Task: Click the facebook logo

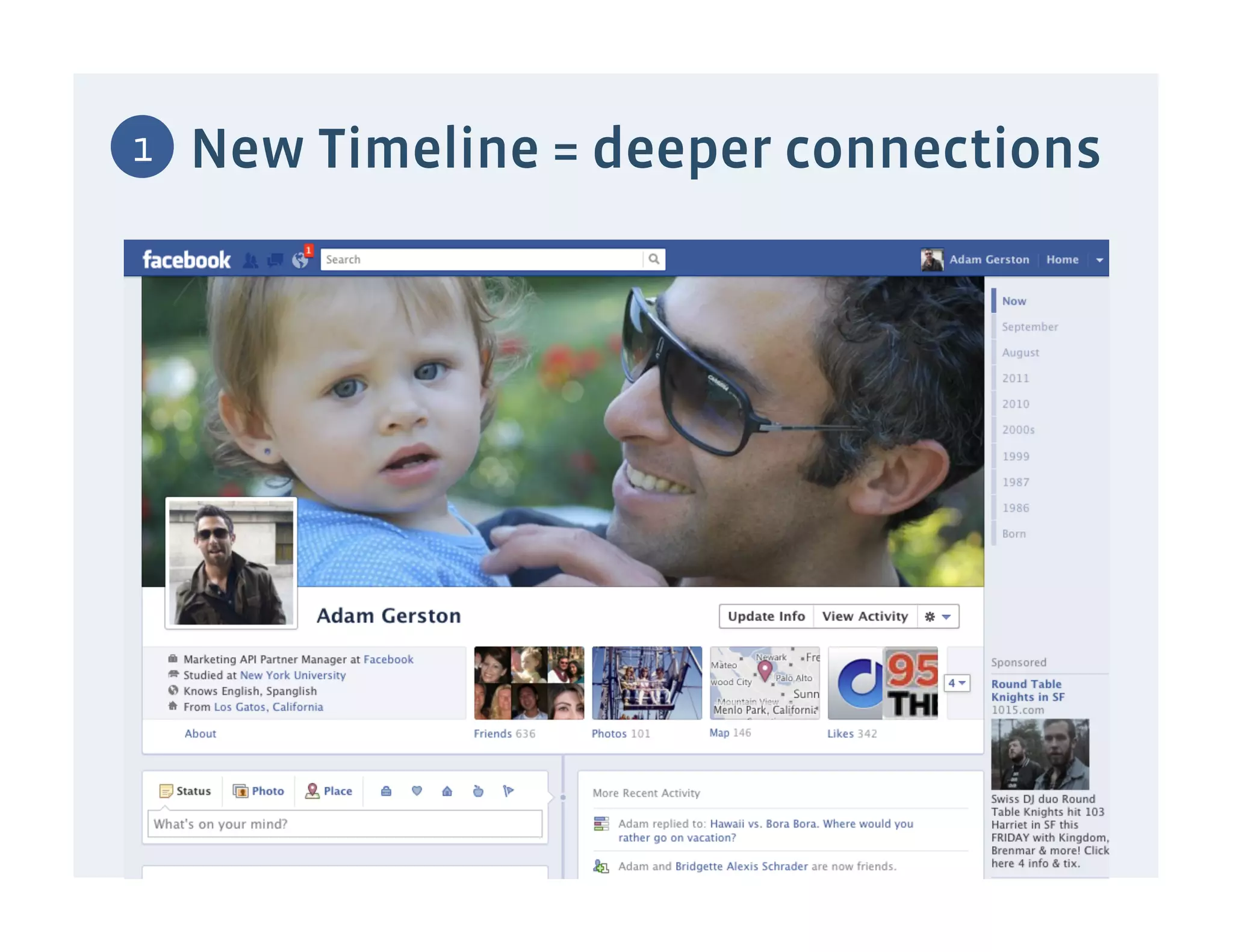Action: 186,259
